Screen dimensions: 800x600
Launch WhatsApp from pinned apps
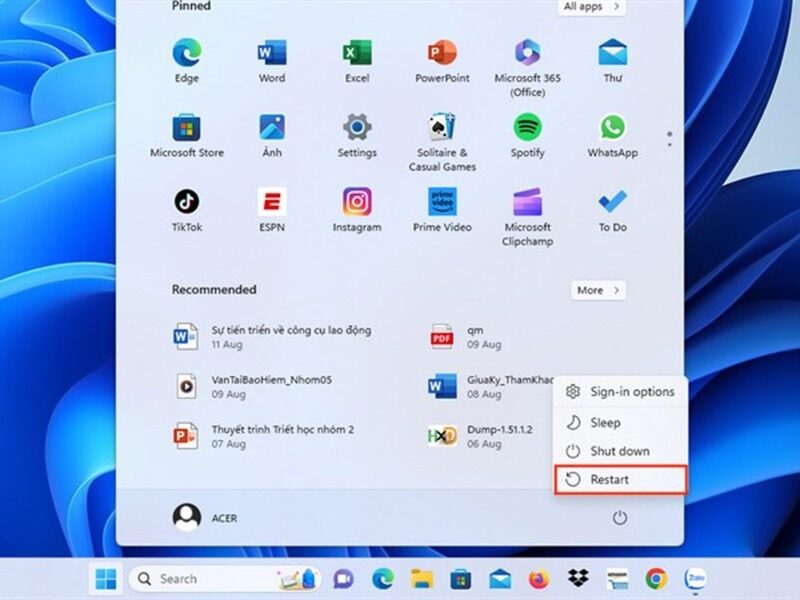point(612,128)
